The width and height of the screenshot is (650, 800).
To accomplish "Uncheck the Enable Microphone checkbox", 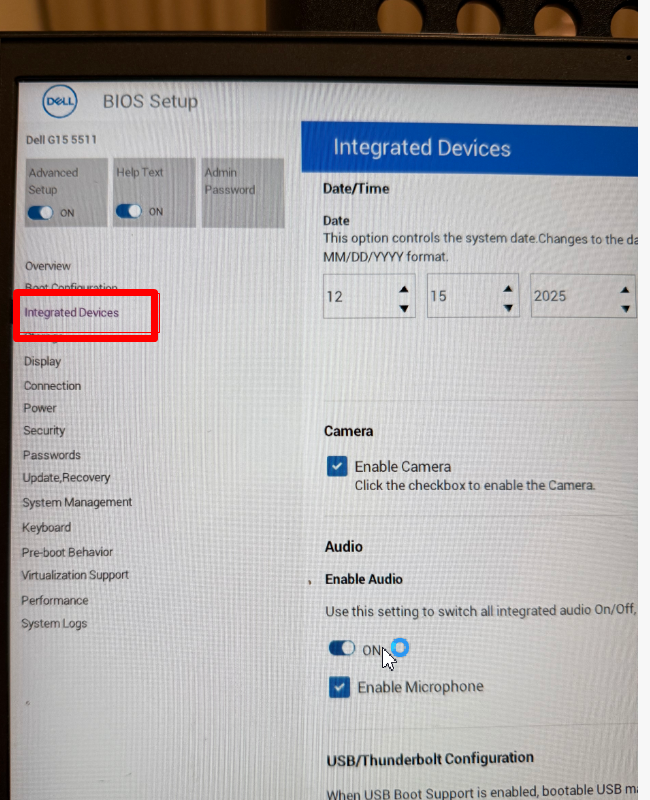I will 339,687.
